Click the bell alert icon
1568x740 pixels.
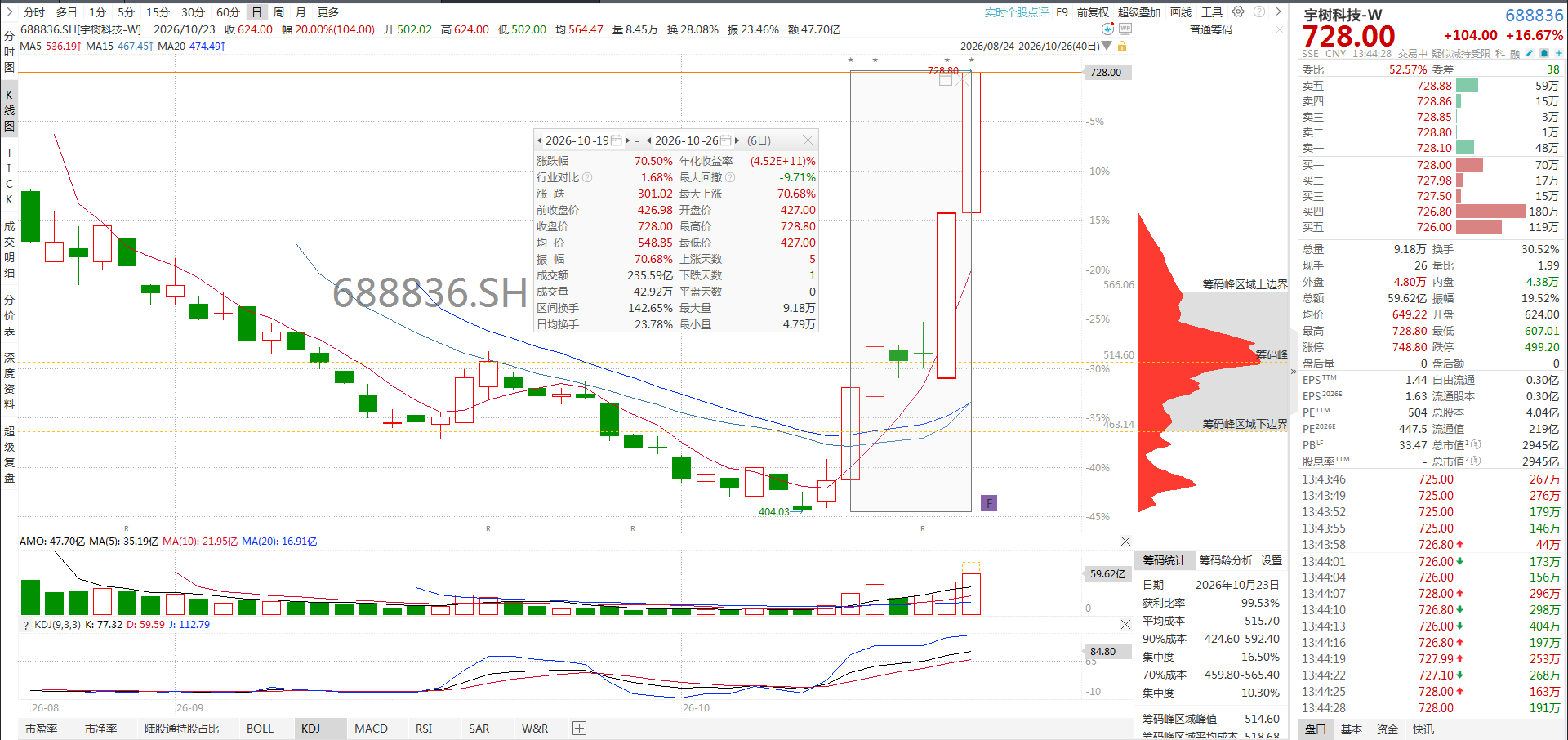click(x=1544, y=53)
